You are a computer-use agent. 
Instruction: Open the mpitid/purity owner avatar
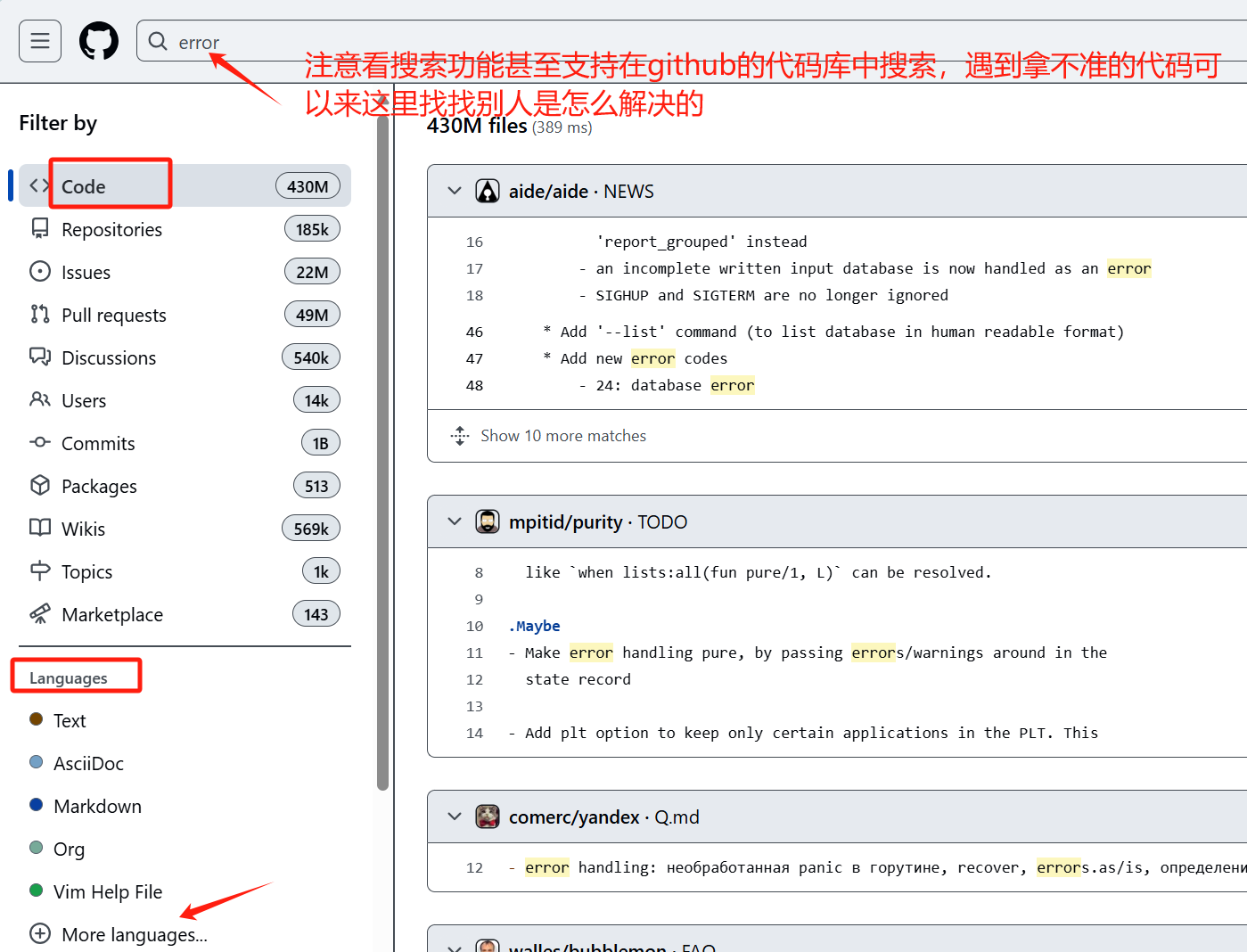pyautogui.click(x=488, y=521)
